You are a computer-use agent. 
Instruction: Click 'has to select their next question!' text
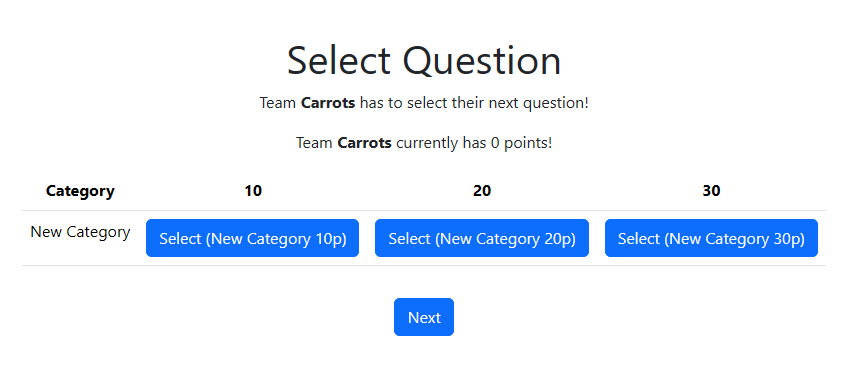[x=474, y=103]
